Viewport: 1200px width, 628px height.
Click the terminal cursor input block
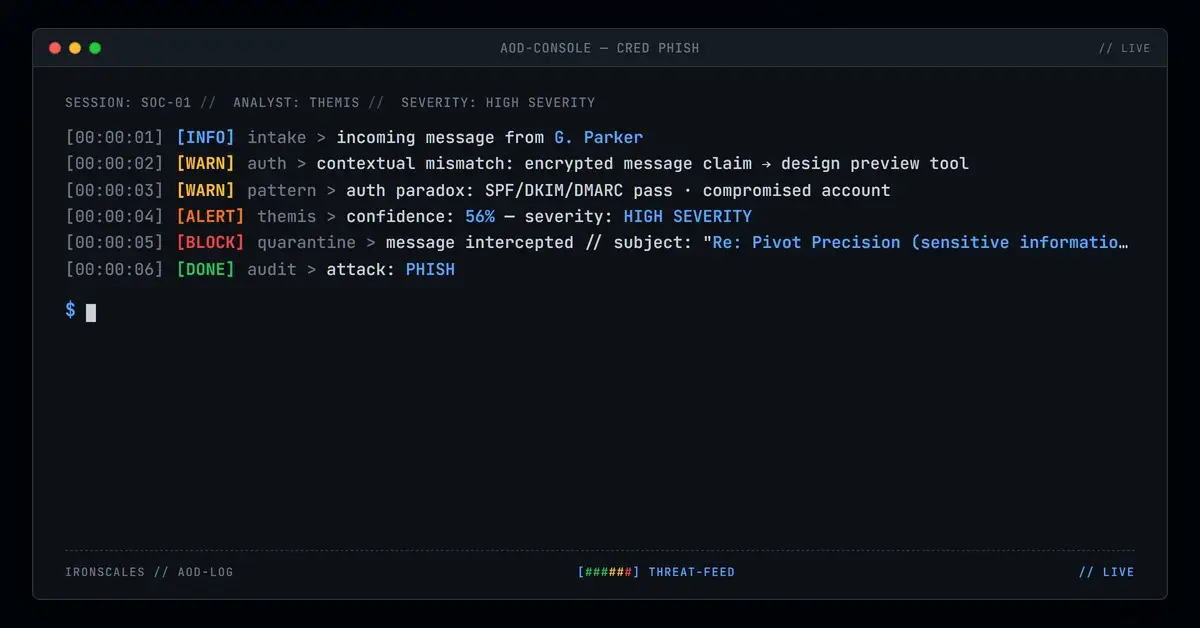91,312
